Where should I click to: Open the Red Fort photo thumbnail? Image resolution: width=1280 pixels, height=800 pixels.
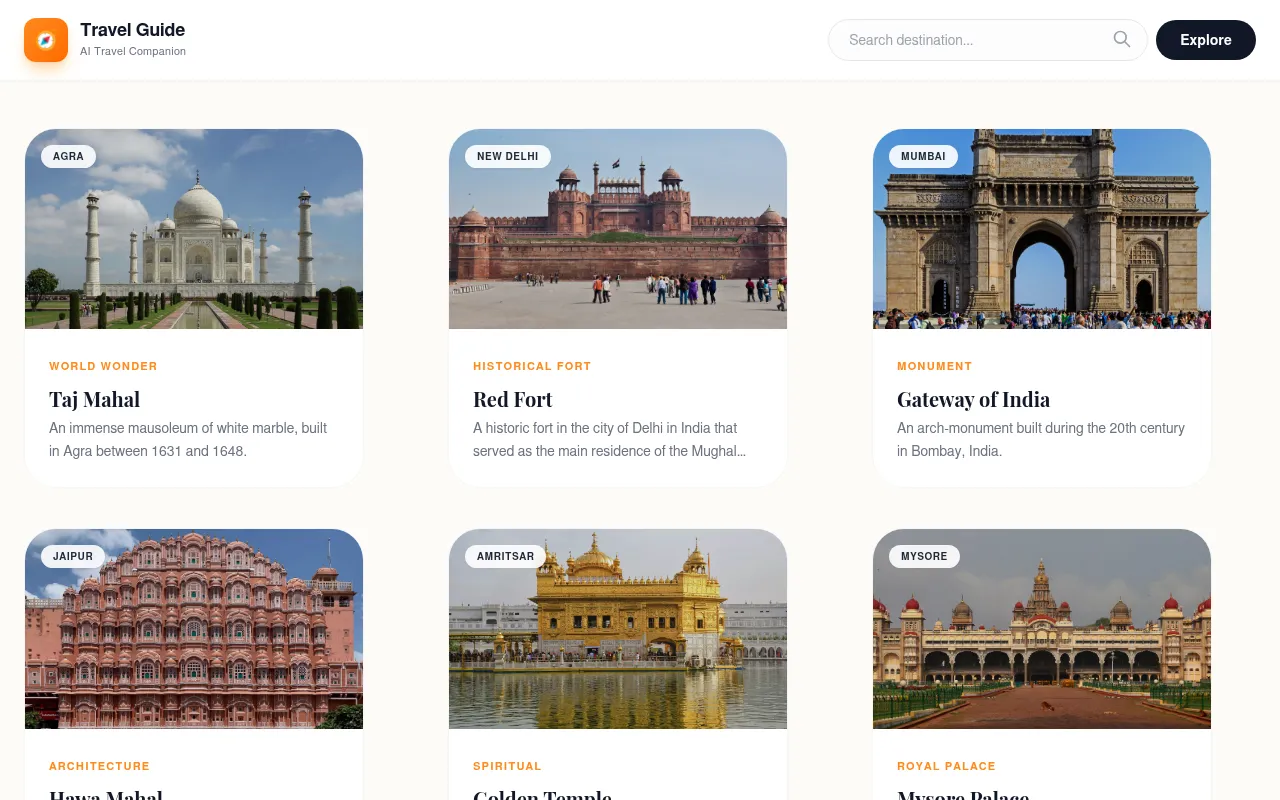tap(618, 229)
